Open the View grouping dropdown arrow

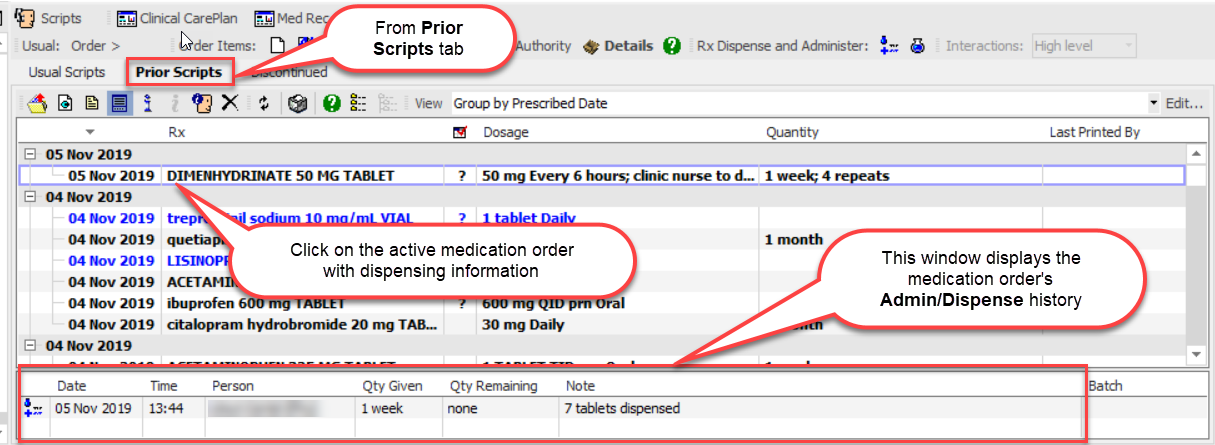pos(1153,103)
